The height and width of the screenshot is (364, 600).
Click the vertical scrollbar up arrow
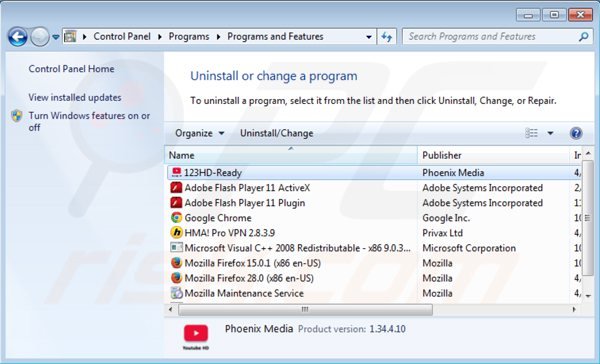[588, 153]
